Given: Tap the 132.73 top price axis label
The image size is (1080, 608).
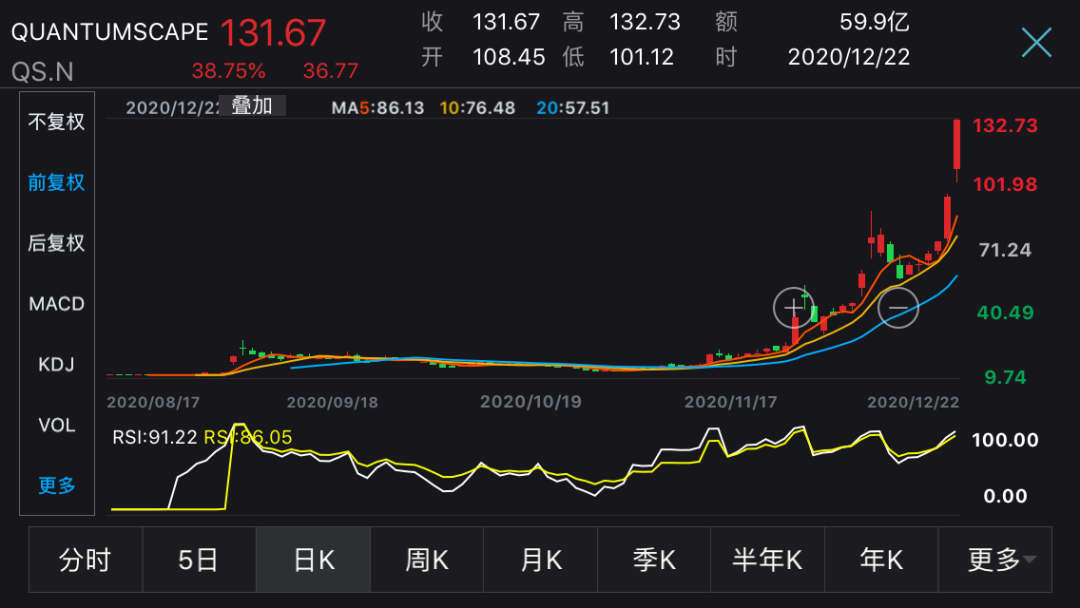Looking at the screenshot, I should [x=1005, y=125].
